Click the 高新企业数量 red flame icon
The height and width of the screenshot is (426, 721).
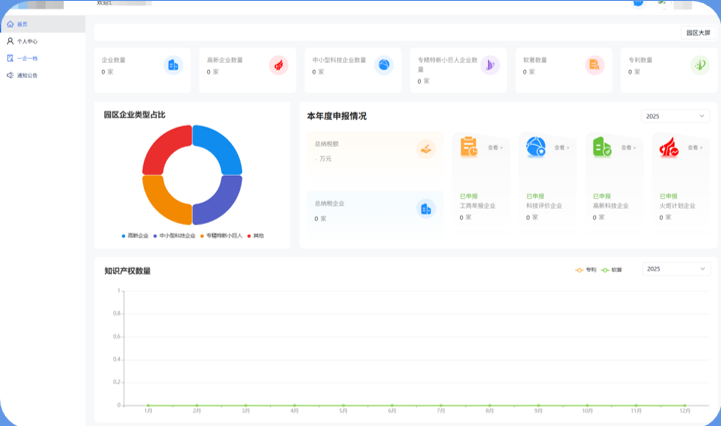[278, 65]
